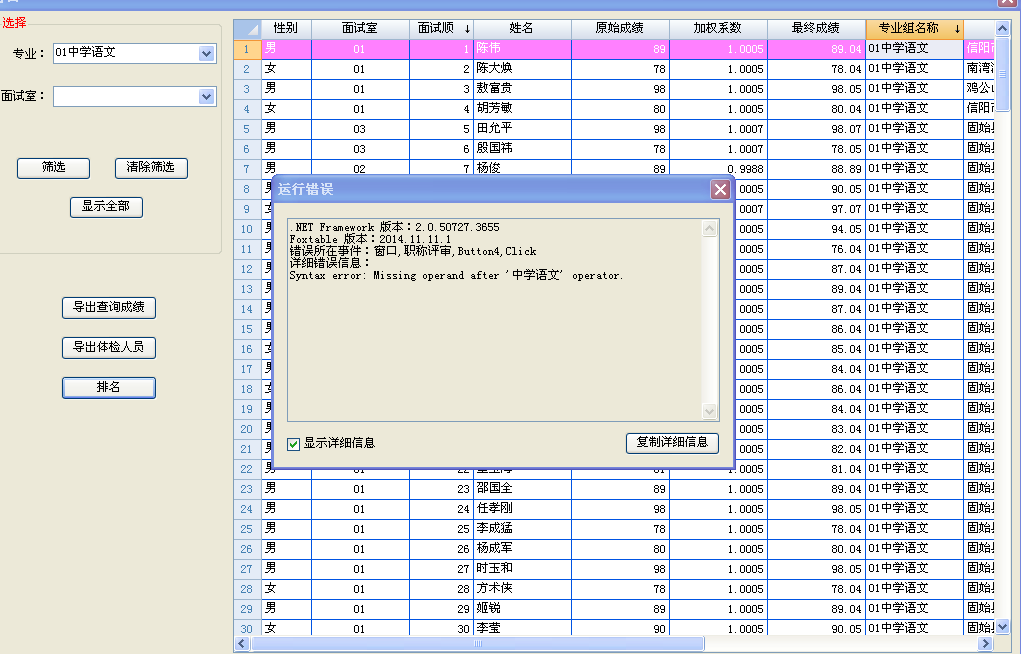Image resolution: width=1021 pixels, height=654 pixels.
Task: Click the 姓名 column header
Action: [522, 29]
